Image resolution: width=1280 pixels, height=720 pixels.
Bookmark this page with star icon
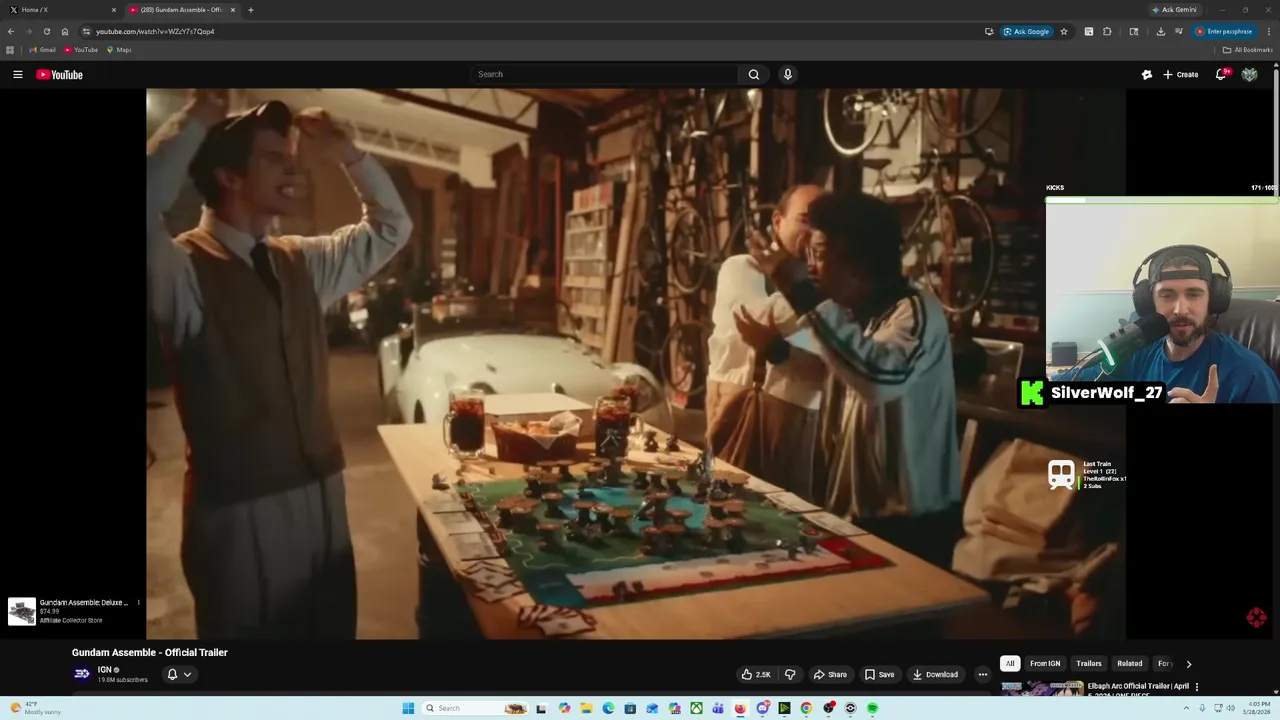[1064, 31]
